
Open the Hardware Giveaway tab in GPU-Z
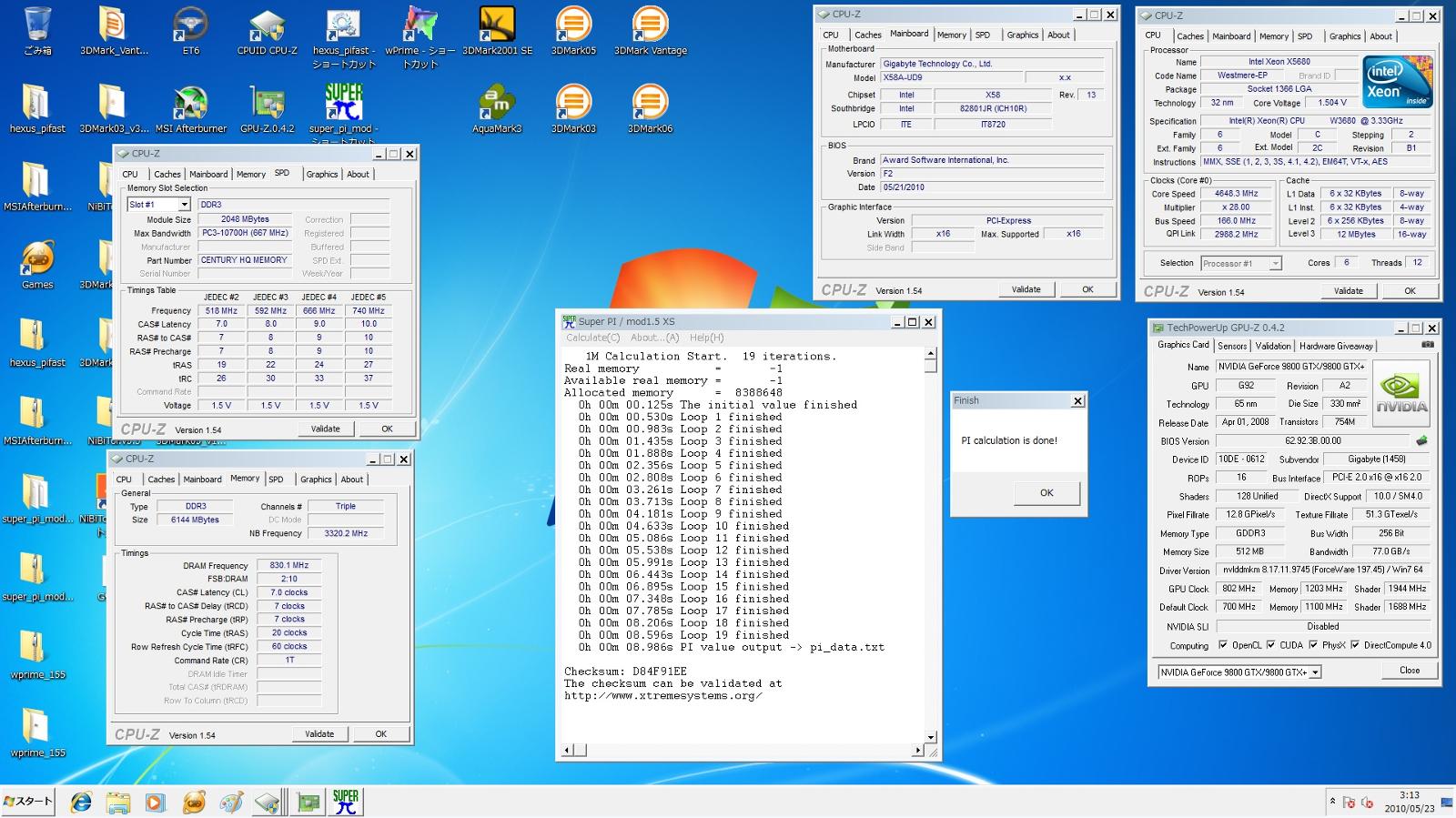1336,346
